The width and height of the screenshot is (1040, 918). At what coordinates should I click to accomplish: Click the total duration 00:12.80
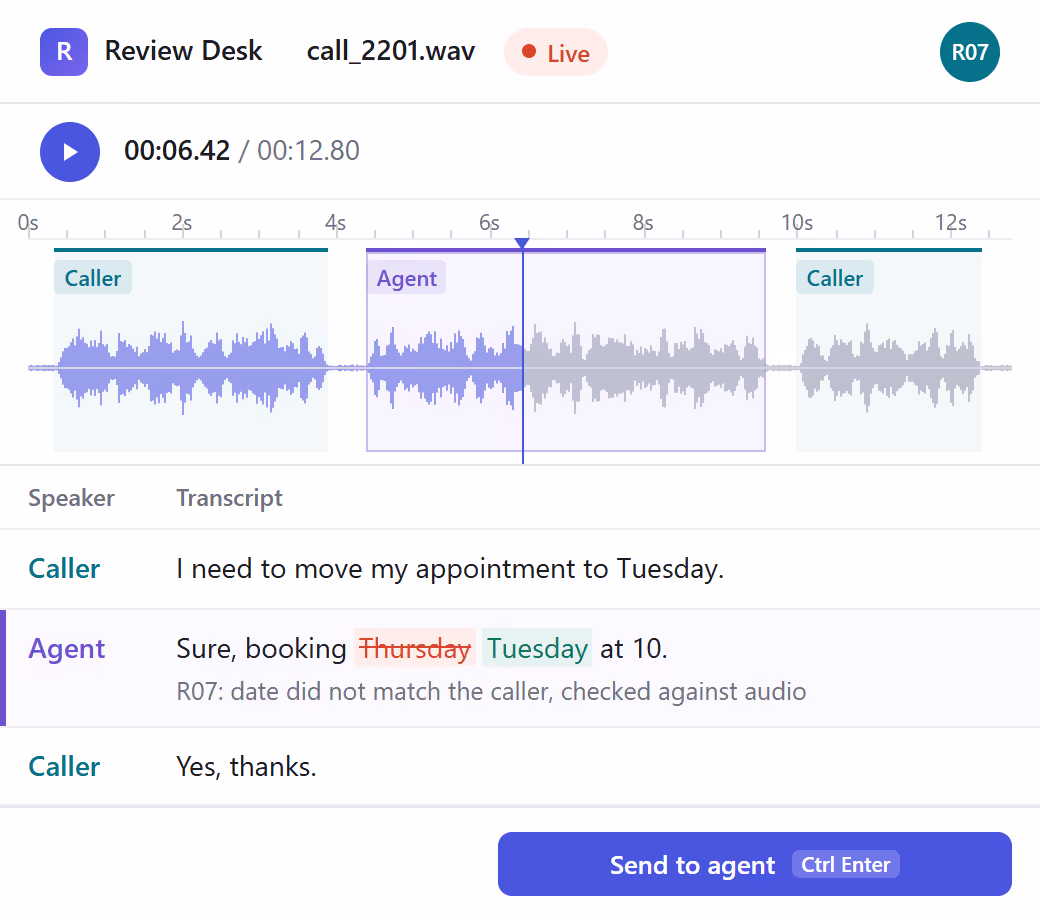coord(308,151)
